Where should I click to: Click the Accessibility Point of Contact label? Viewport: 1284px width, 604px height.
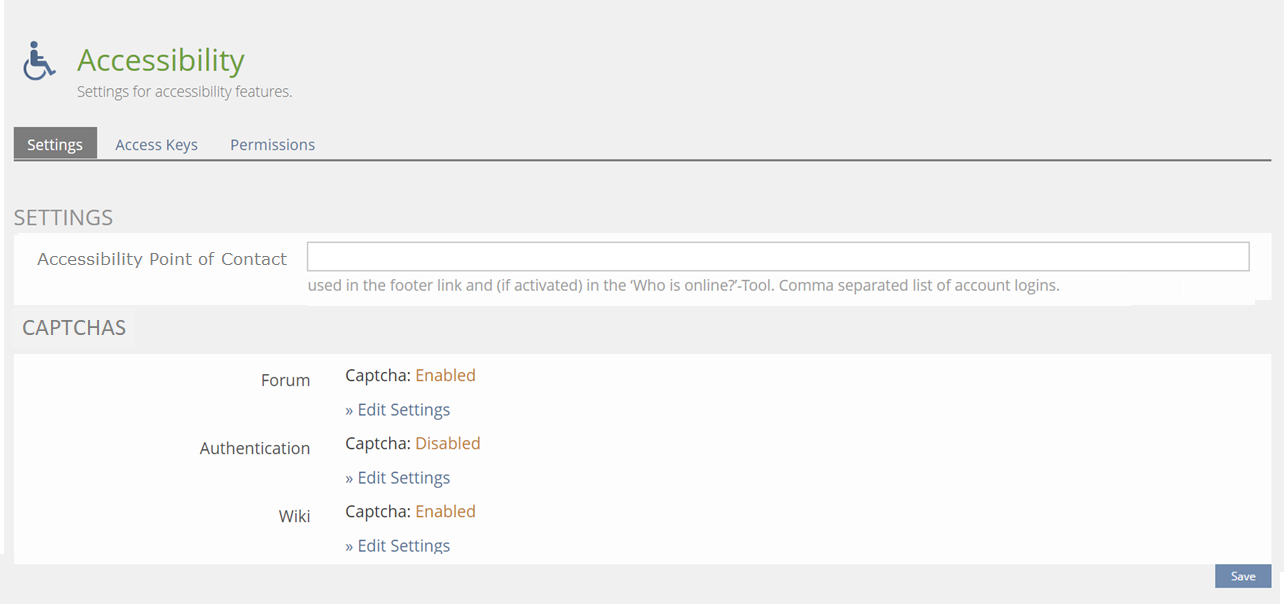pos(162,259)
